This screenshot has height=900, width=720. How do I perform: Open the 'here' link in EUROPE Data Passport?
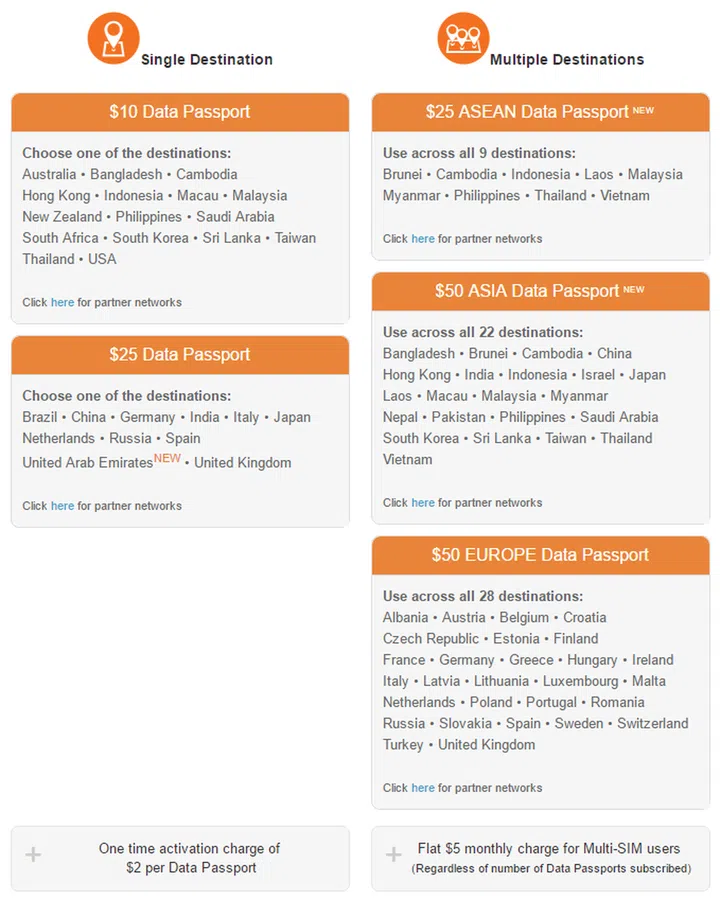423,788
